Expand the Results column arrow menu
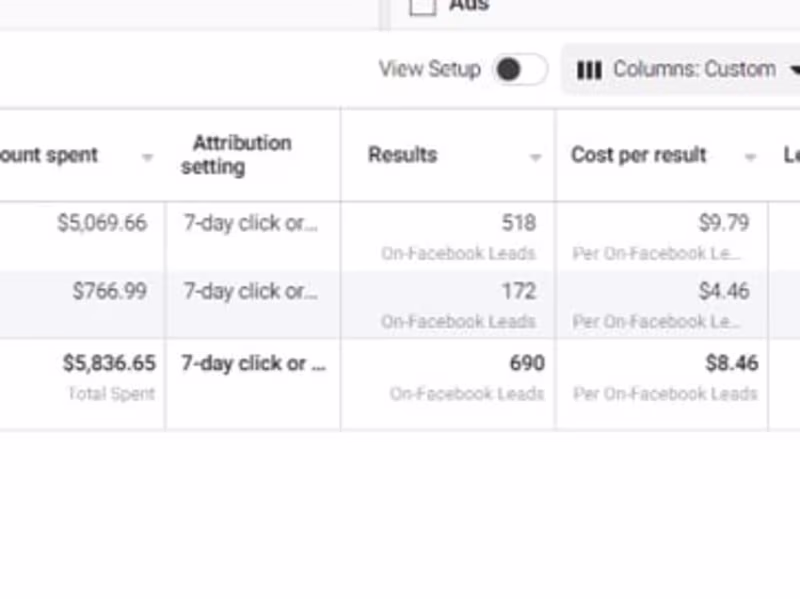This screenshot has height=599, width=800. point(535,157)
